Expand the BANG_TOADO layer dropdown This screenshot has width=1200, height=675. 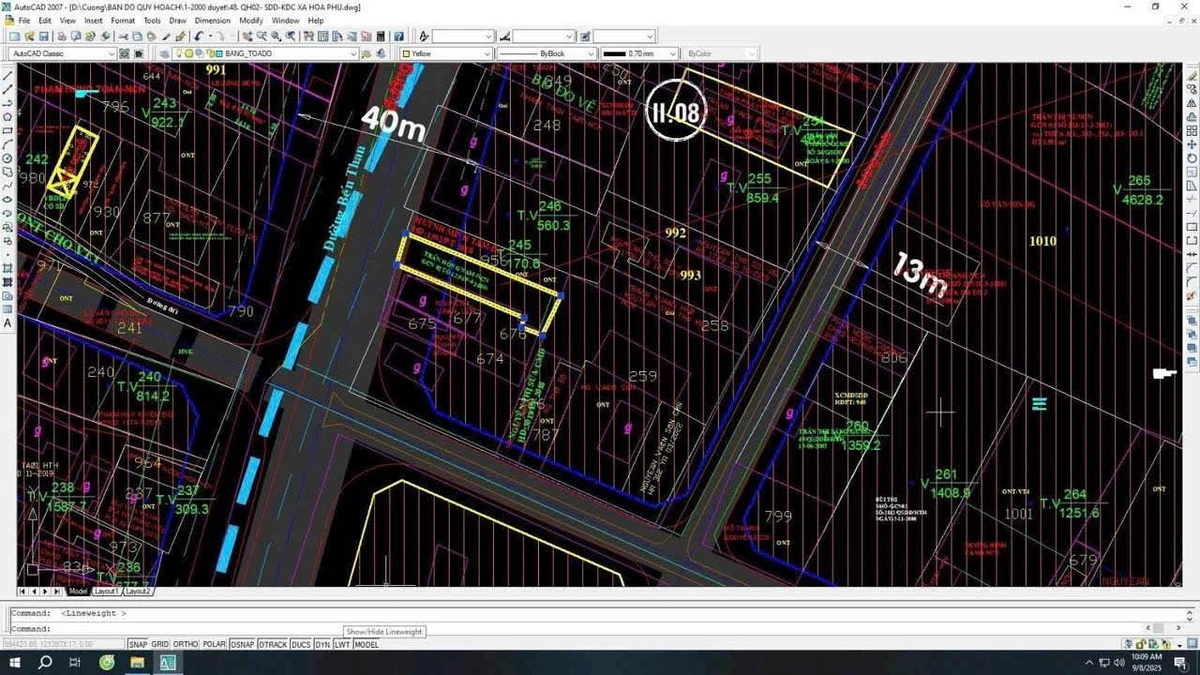point(351,53)
